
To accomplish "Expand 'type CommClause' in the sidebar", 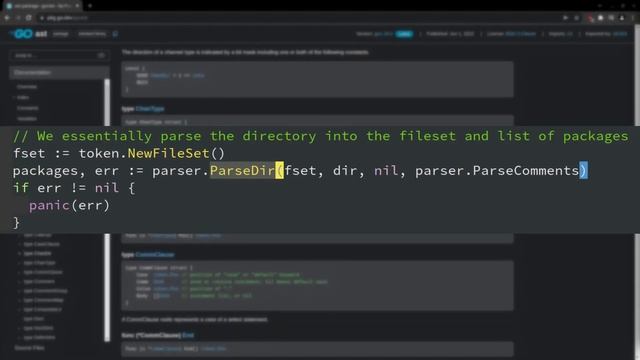I will tap(41, 272).
